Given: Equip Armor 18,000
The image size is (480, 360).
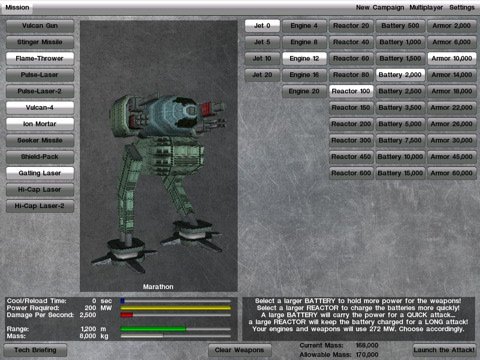Looking at the screenshot, I should click(452, 91).
